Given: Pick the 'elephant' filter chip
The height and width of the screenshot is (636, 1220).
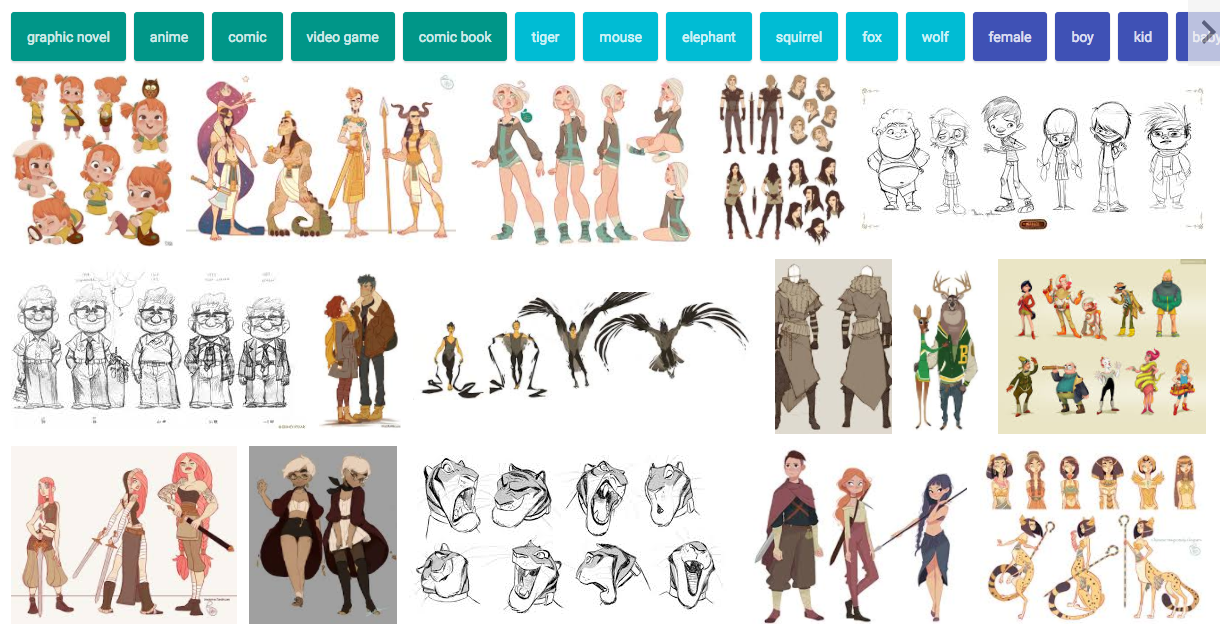Looking at the screenshot, I should (x=709, y=37).
